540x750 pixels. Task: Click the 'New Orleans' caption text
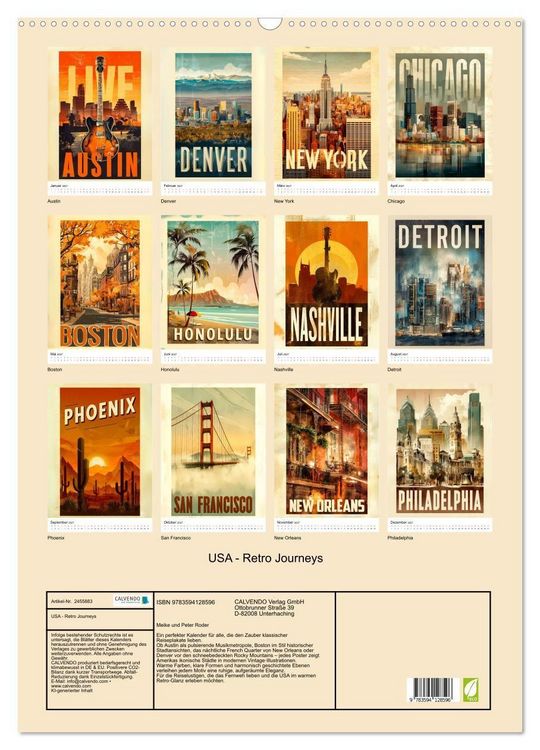(x=288, y=538)
